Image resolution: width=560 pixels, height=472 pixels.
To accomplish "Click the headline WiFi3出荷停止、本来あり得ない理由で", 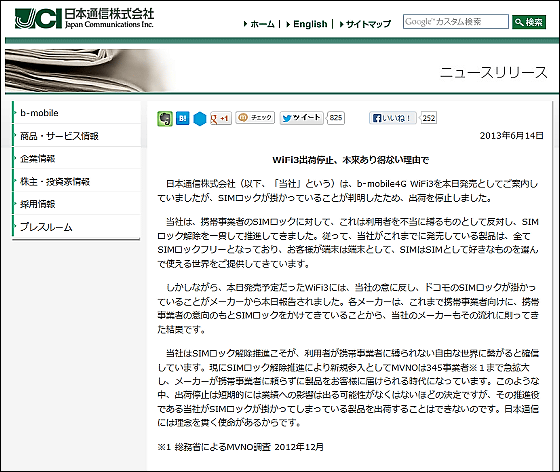I will (x=350, y=160).
